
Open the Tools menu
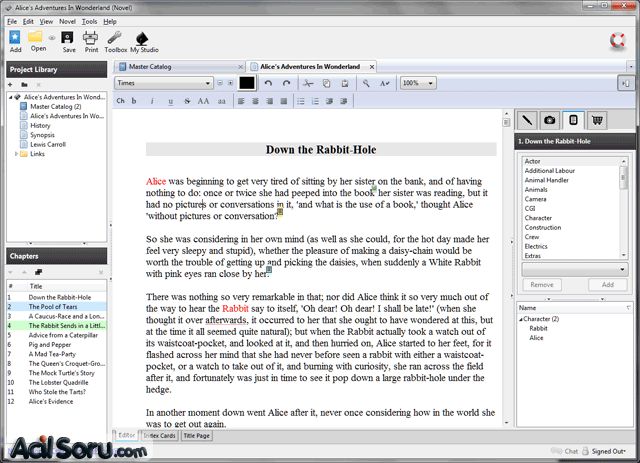(89, 22)
